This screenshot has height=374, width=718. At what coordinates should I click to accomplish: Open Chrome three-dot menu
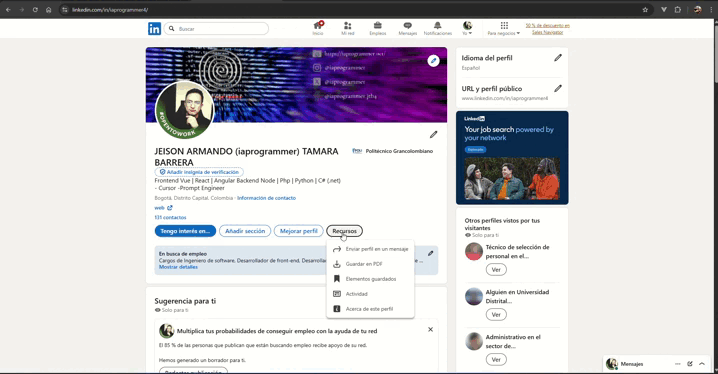pos(711,10)
